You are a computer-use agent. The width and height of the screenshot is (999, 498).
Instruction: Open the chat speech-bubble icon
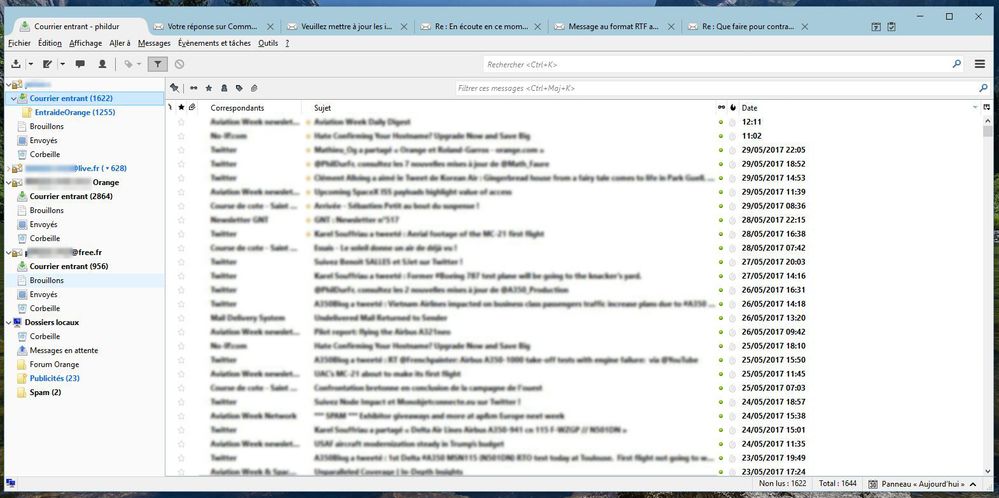80,64
